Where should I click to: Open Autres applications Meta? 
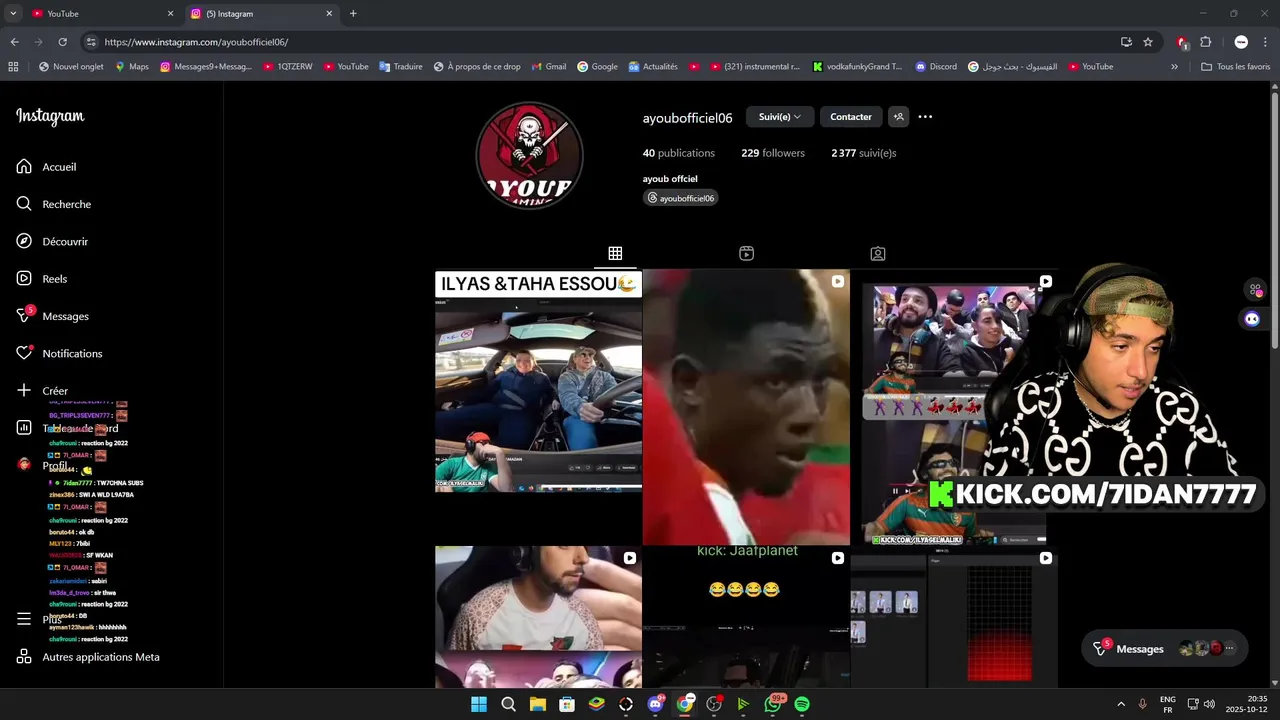coord(87,657)
